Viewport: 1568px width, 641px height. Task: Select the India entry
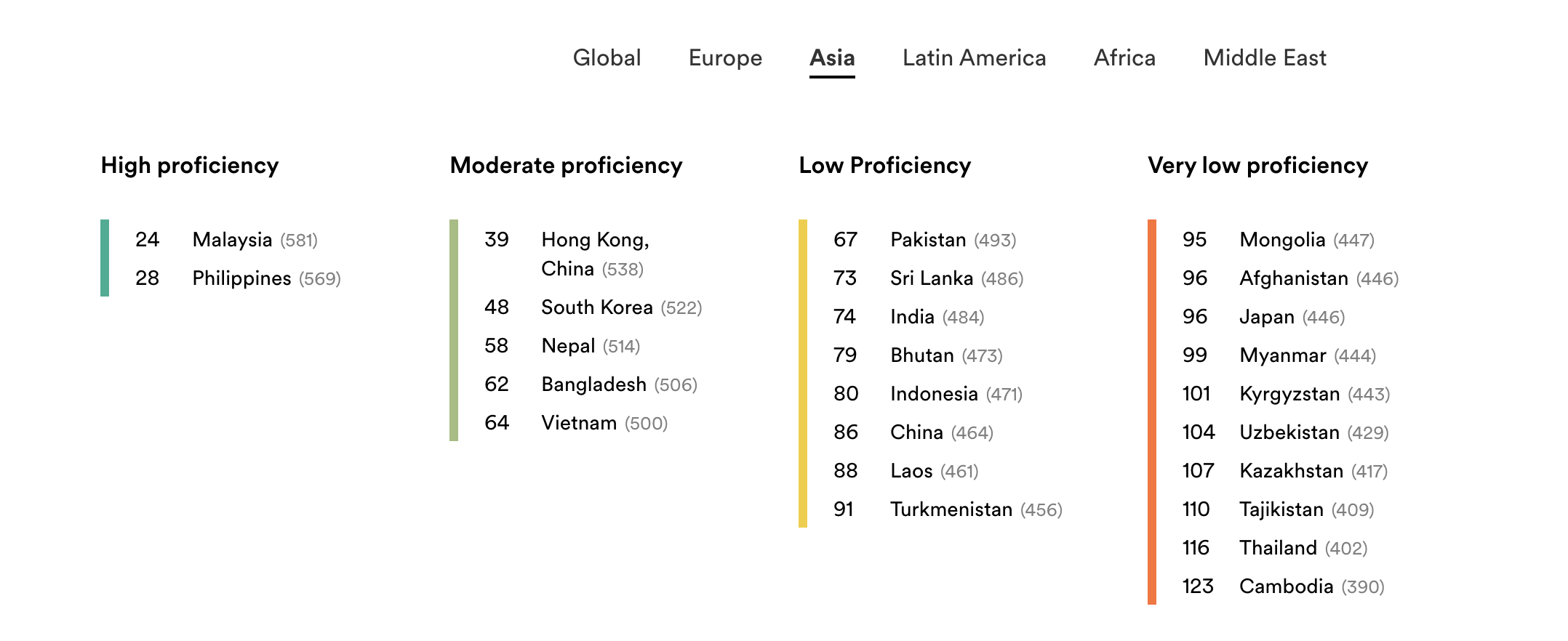[912, 317]
